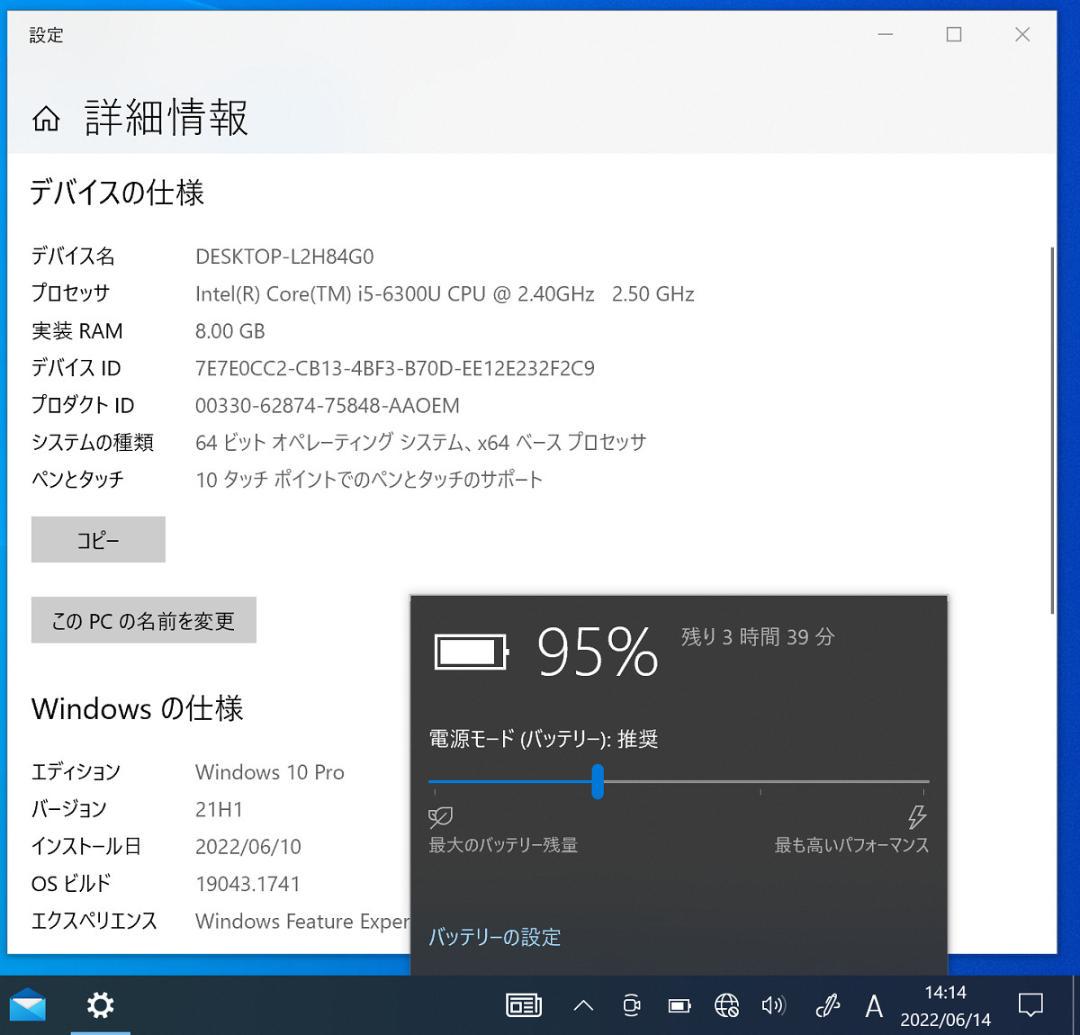Image resolution: width=1080 pixels, height=1035 pixels.
Task: Select the Intel Core i5-6300U processor text
Action: click(x=444, y=294)
